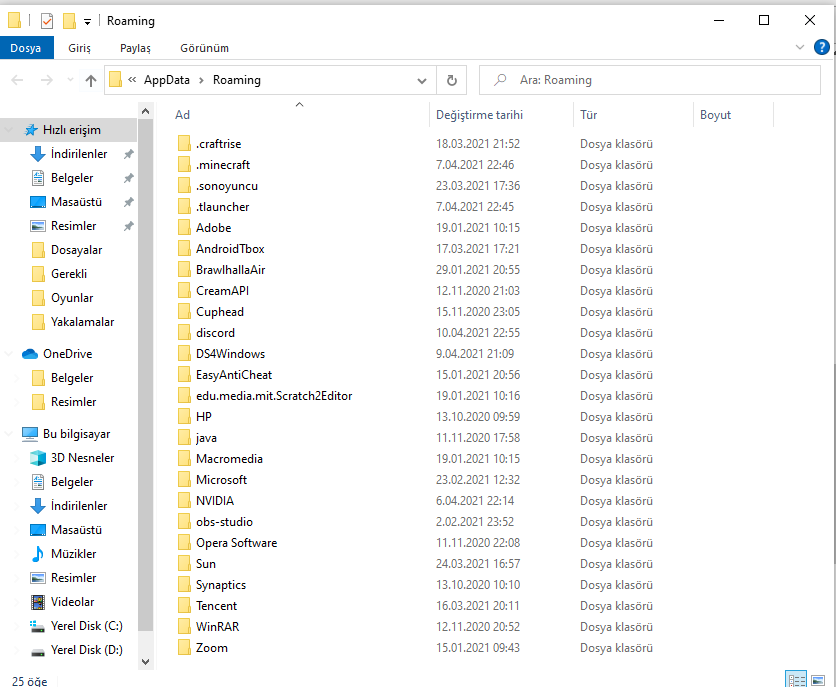Image resolution: width=836 pixels, height=687 pixels.
Task: Click the New Folder icon in quick access toolbar
Action: 69,21
